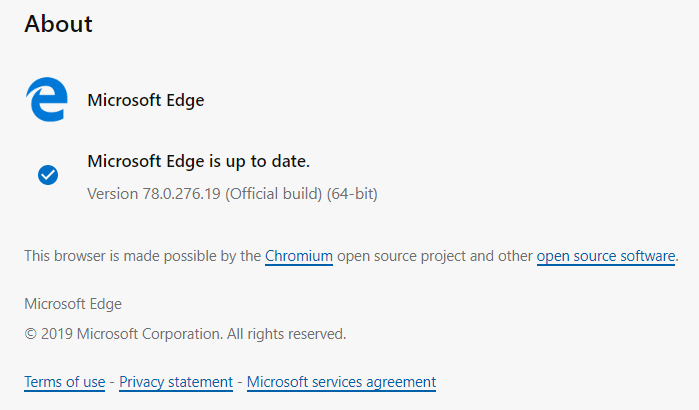
Task: Click the About page heading
Action: (58, 24)
